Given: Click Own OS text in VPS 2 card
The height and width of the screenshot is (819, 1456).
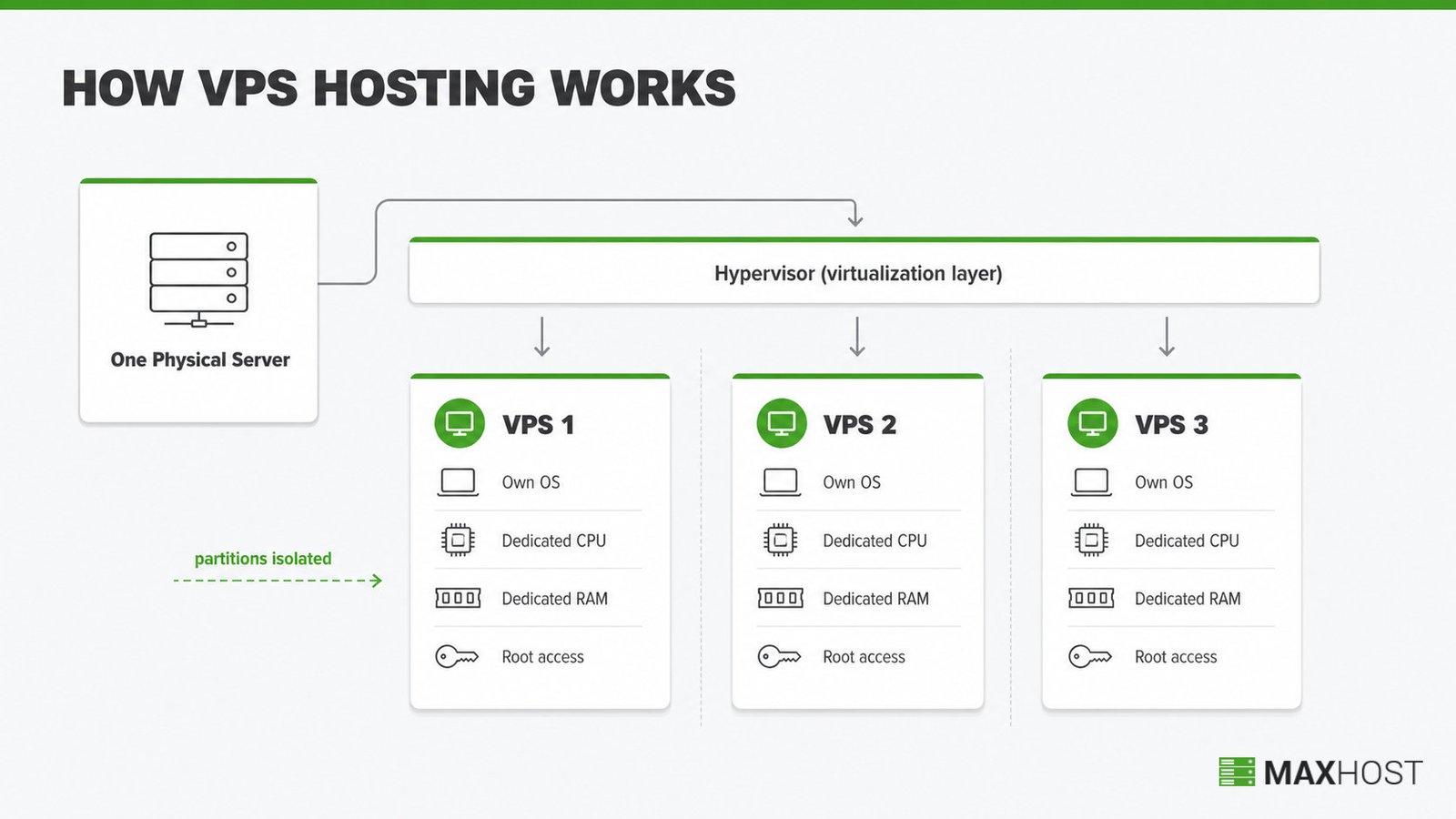Looking at the screenshot, I should point(852,482).
